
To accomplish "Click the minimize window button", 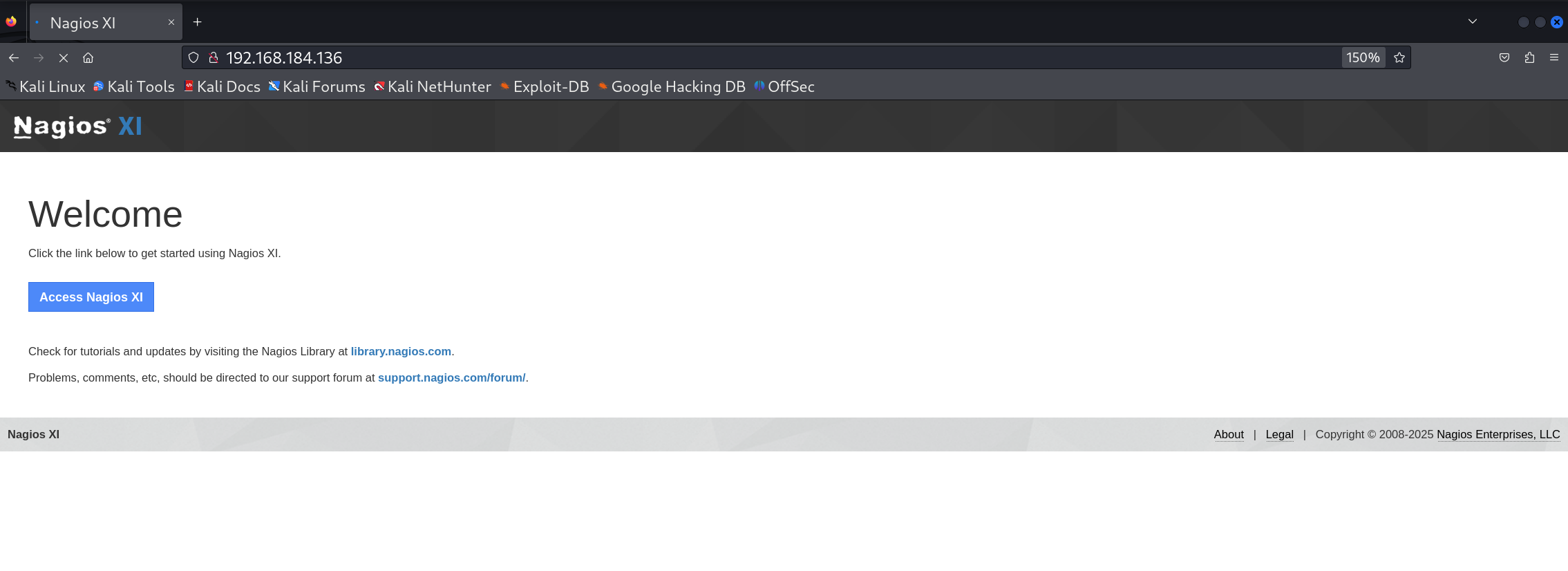I will point(1524,22).
